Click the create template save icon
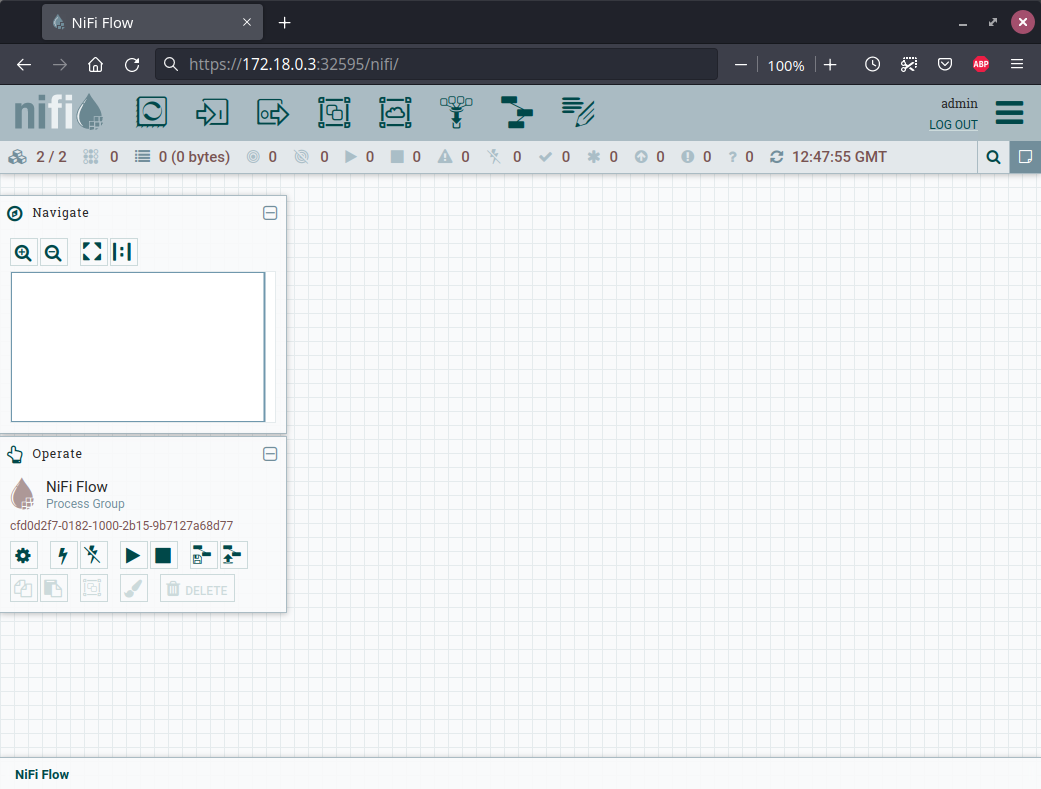Image resolution: width=1041 pixels, height=789 pixels. click(202, 555)
